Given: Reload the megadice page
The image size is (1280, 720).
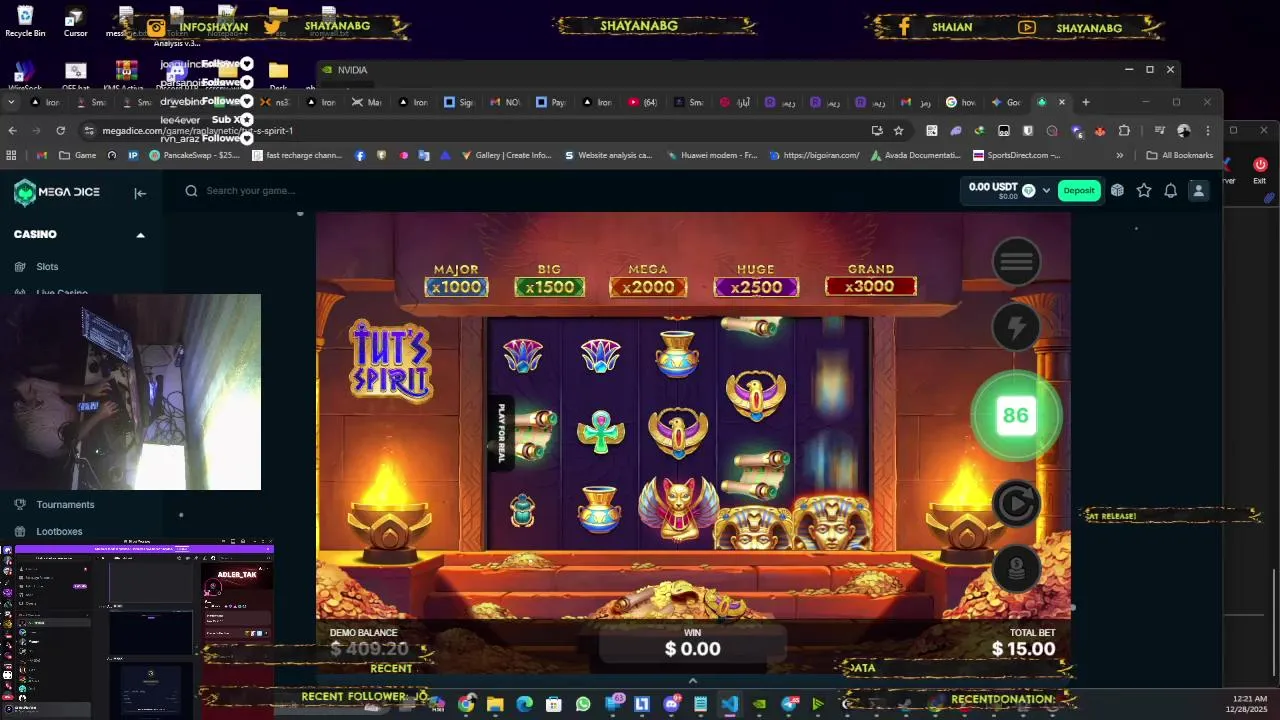Looking at the screenshot, I should [x=60, y=131].
